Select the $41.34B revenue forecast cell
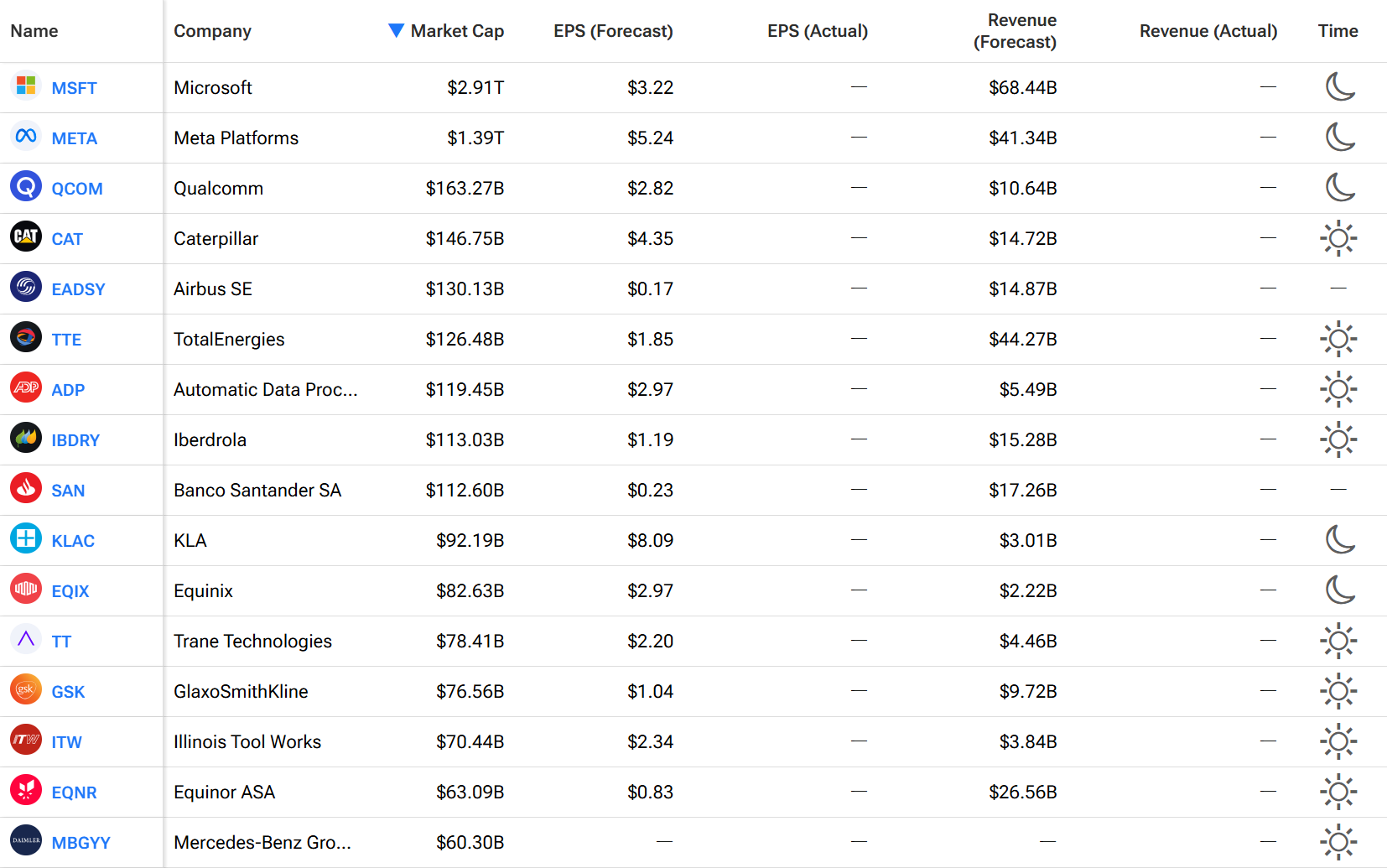 (x=1022, y=138)
